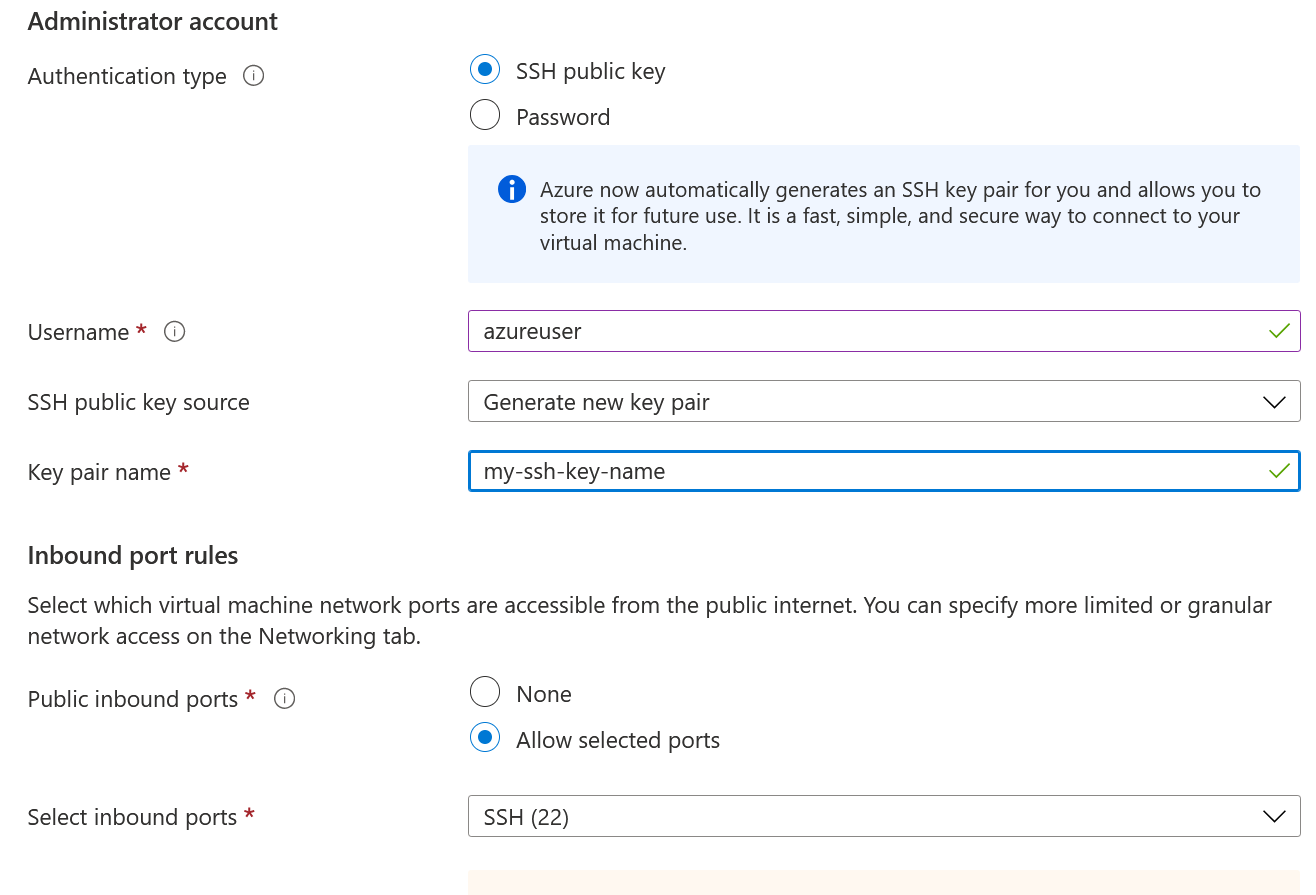Choose None for public inbound ports
1316x895 pixels.
485,692
